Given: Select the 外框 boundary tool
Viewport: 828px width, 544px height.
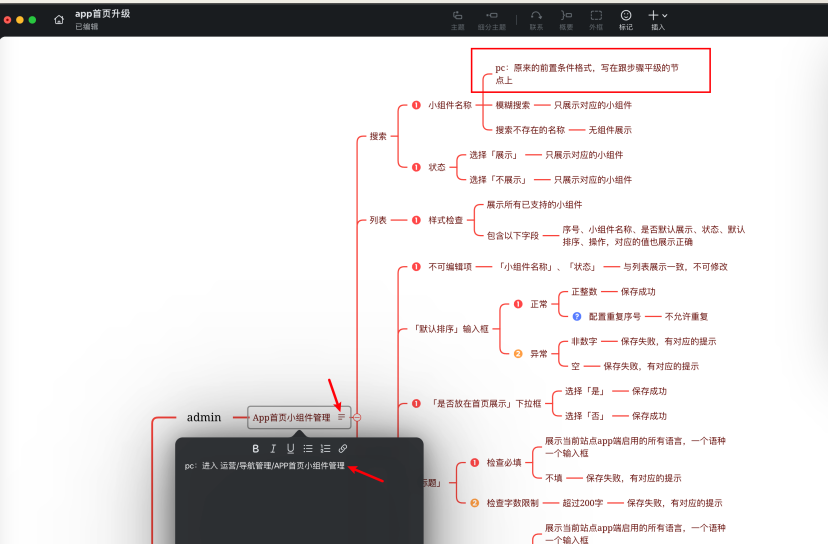Looking at the screenshot, I should pos(596,16).
